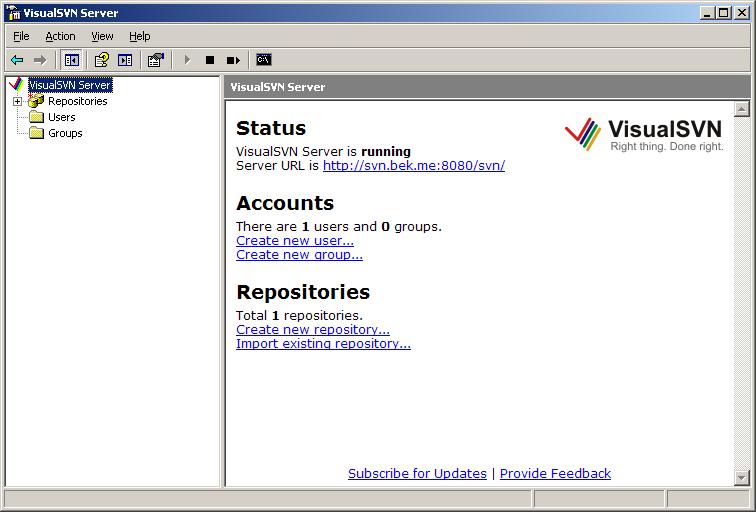Viewport: 756px width, 512px height.
Task: Click the 'Total 1 repositories.' text
Action: (x=299, y=315)
